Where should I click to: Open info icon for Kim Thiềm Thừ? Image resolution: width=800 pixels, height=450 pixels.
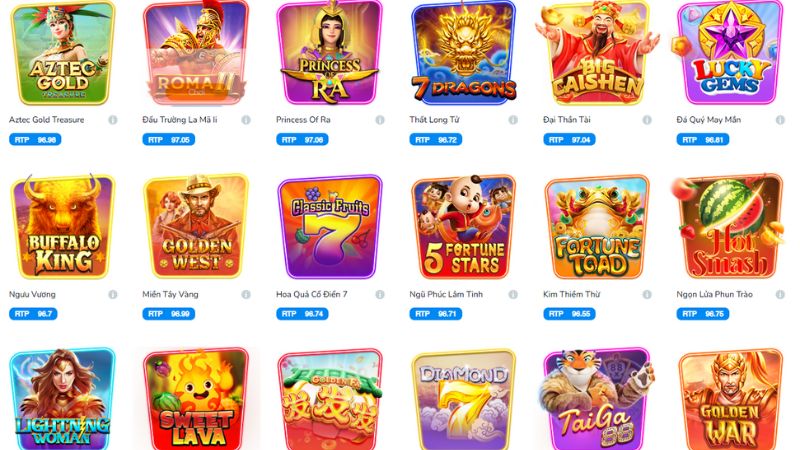click(647, 294)
